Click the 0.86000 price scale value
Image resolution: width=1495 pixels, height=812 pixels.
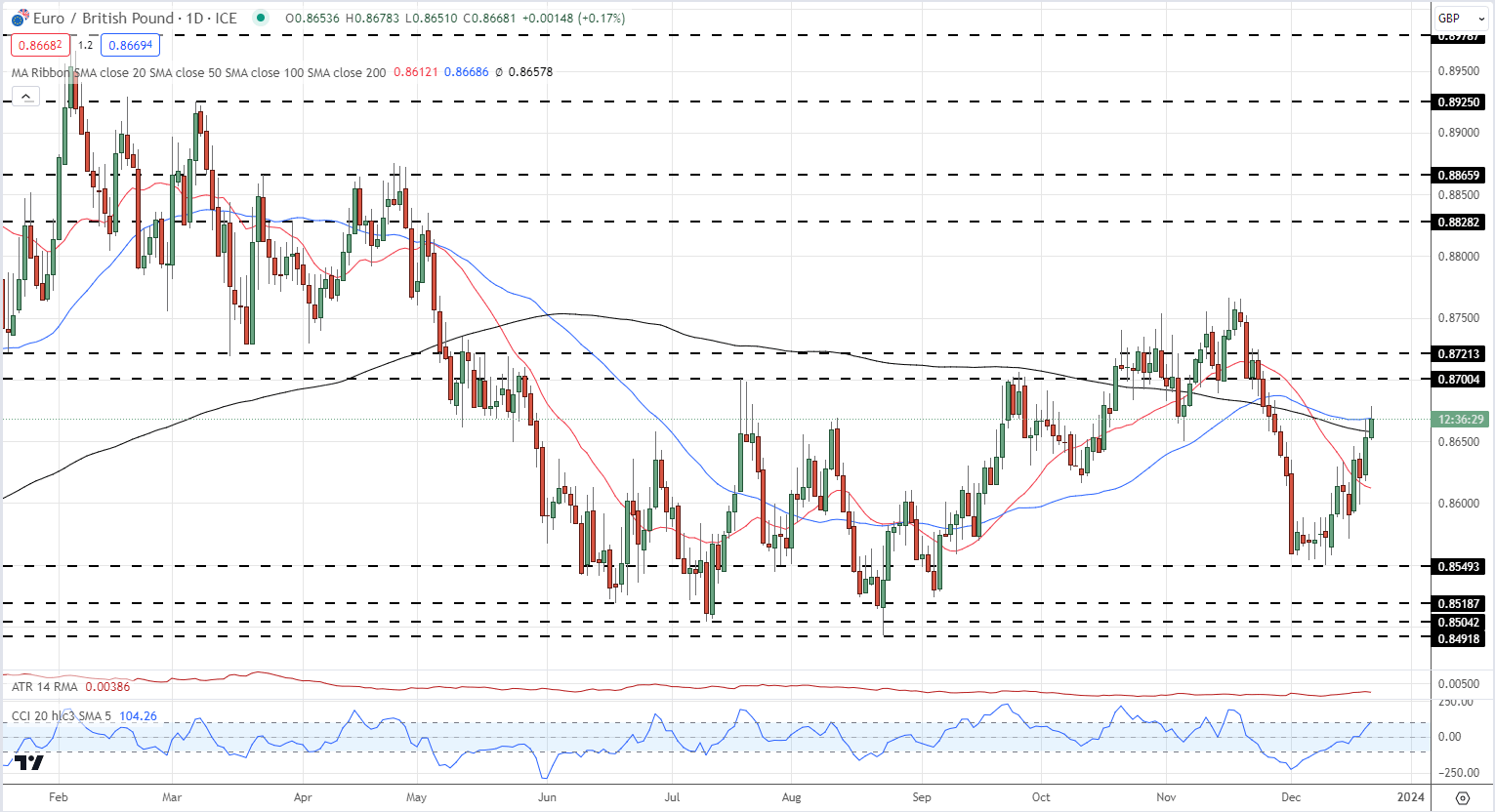click(x=1458, y=504)
